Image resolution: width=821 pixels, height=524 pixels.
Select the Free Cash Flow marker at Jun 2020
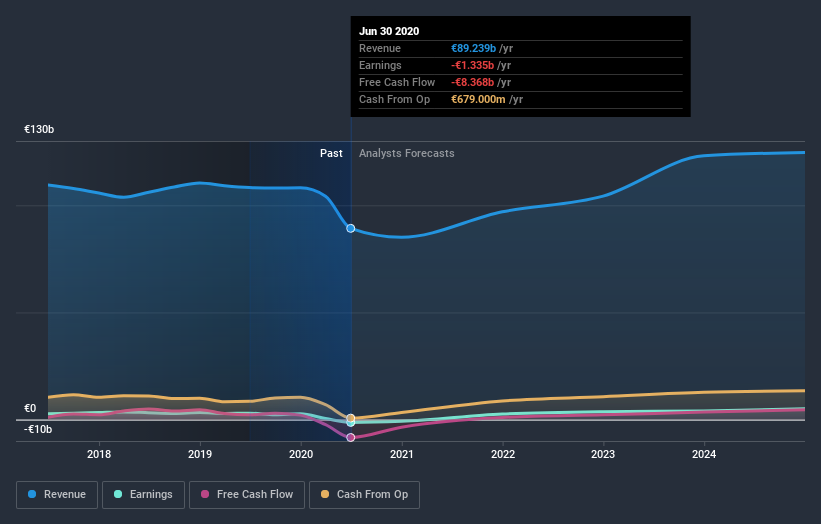point(351,437)
